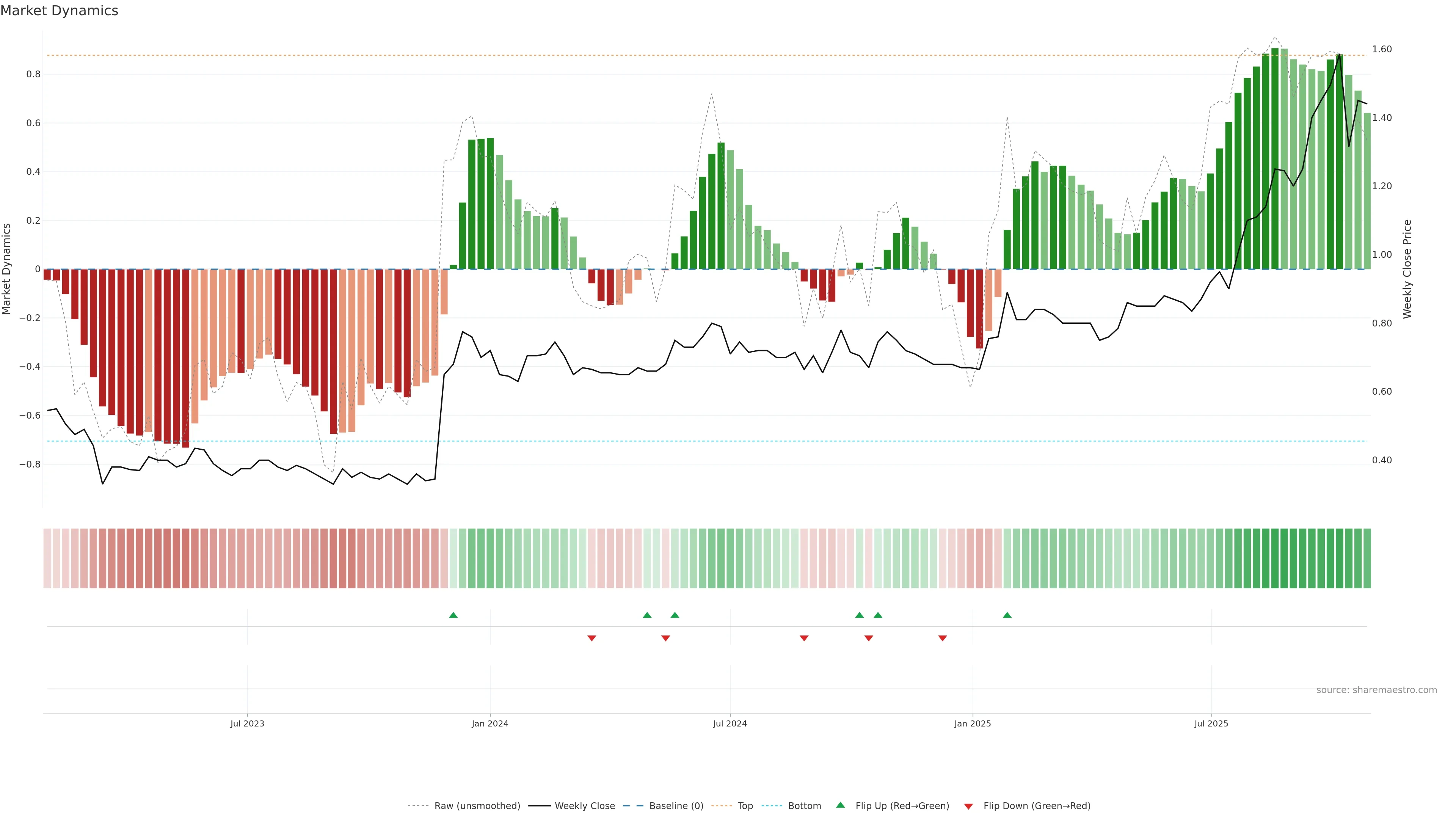Click the second green flip-up triangle marker
The height and width of the screenshot is (819, 1456).
click(647, 615)
